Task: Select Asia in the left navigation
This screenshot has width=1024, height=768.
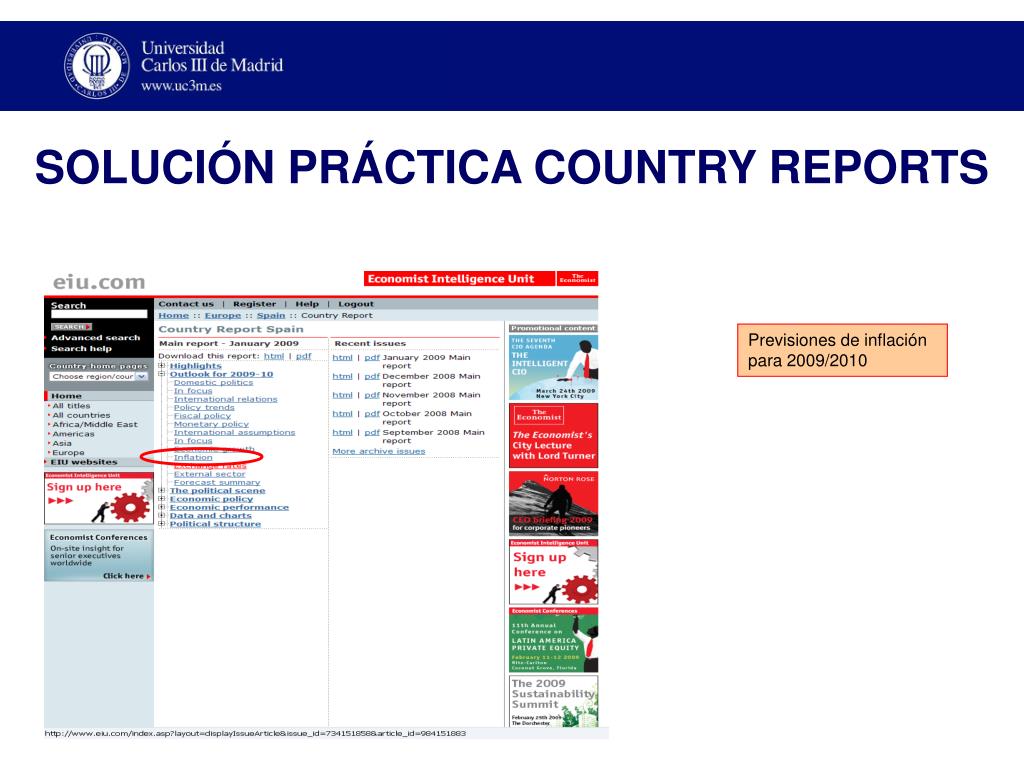Action: pyautogui.click(x=62, y=443)
